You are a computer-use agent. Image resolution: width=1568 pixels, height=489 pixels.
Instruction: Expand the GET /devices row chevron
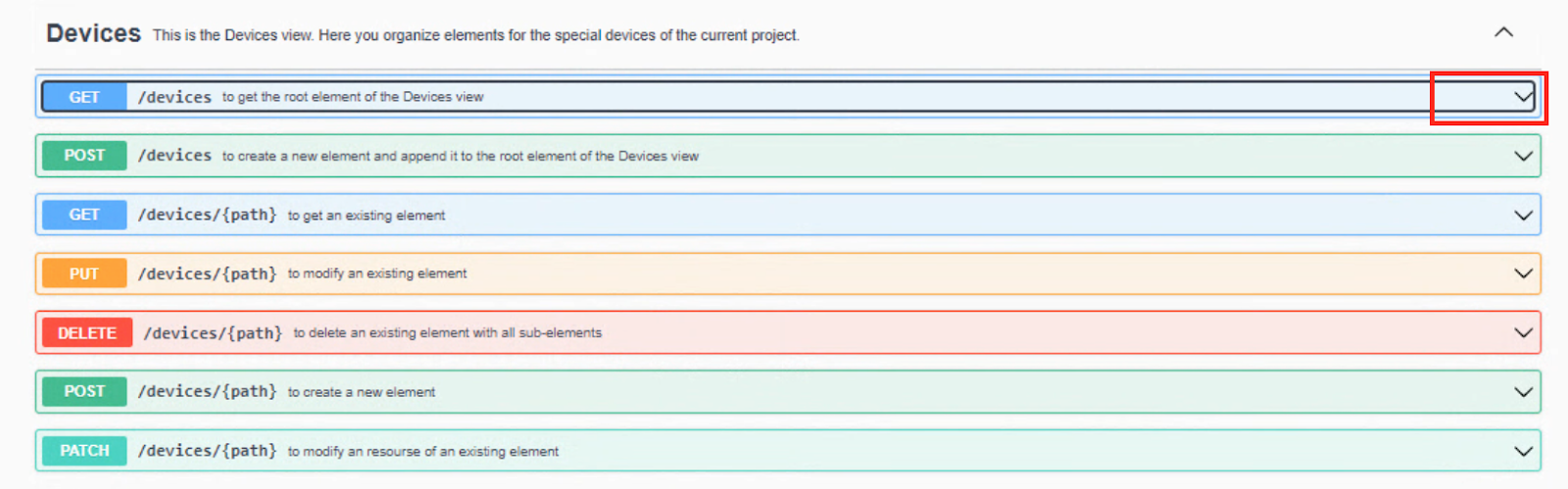click(1523, 97)
